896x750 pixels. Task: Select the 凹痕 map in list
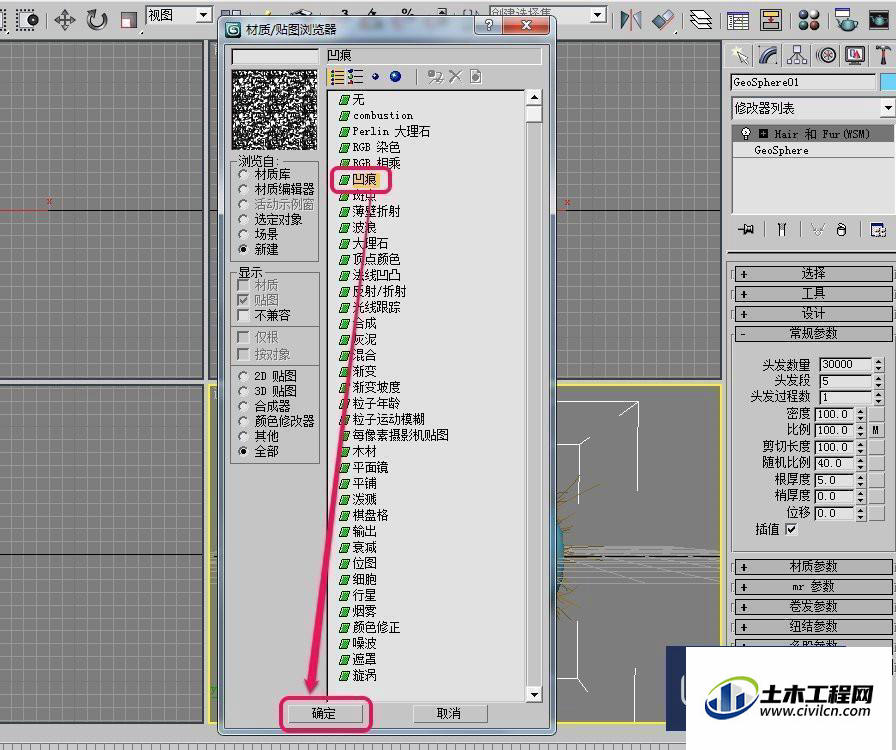[365, 179]
